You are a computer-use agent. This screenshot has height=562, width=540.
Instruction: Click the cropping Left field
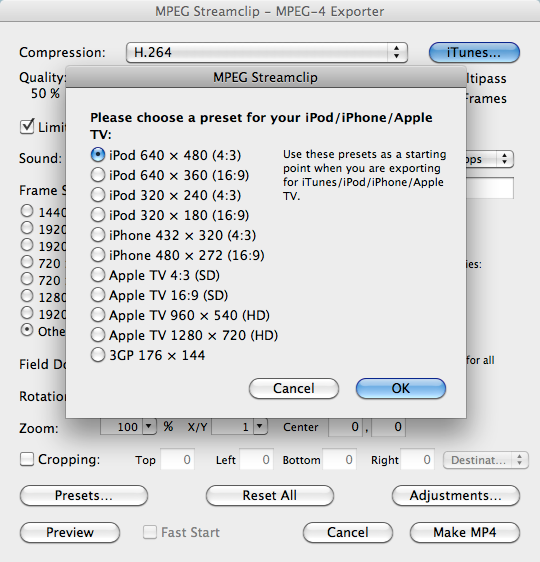[x=257, y=459]
